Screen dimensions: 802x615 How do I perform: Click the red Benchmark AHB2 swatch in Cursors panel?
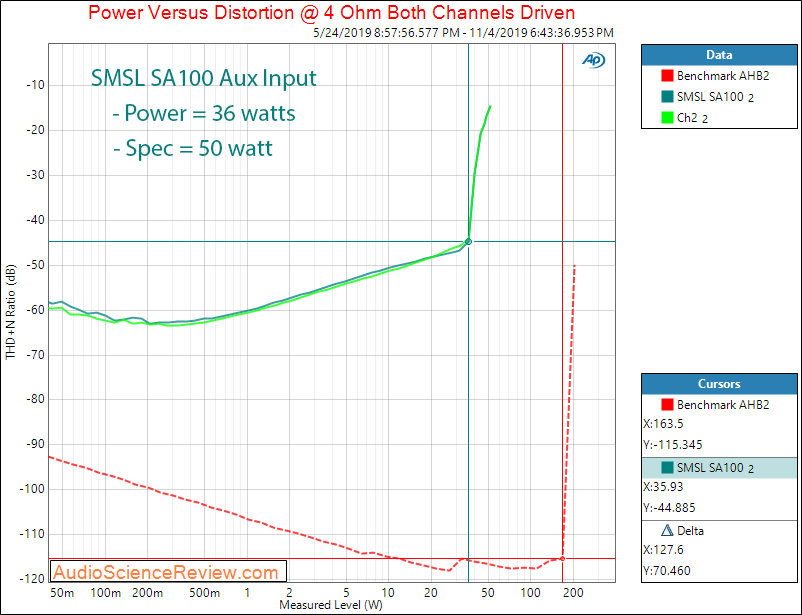click(667, 405)
